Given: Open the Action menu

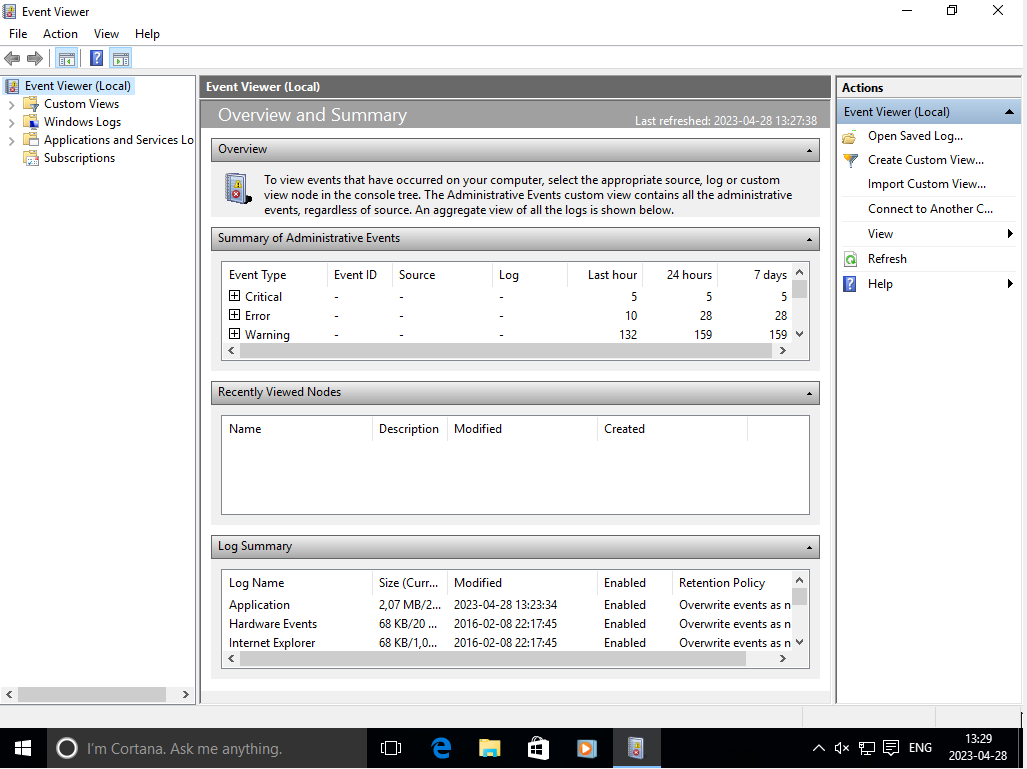Looking at the screenshot, I should pyautogui.click(x=60, y=34).
